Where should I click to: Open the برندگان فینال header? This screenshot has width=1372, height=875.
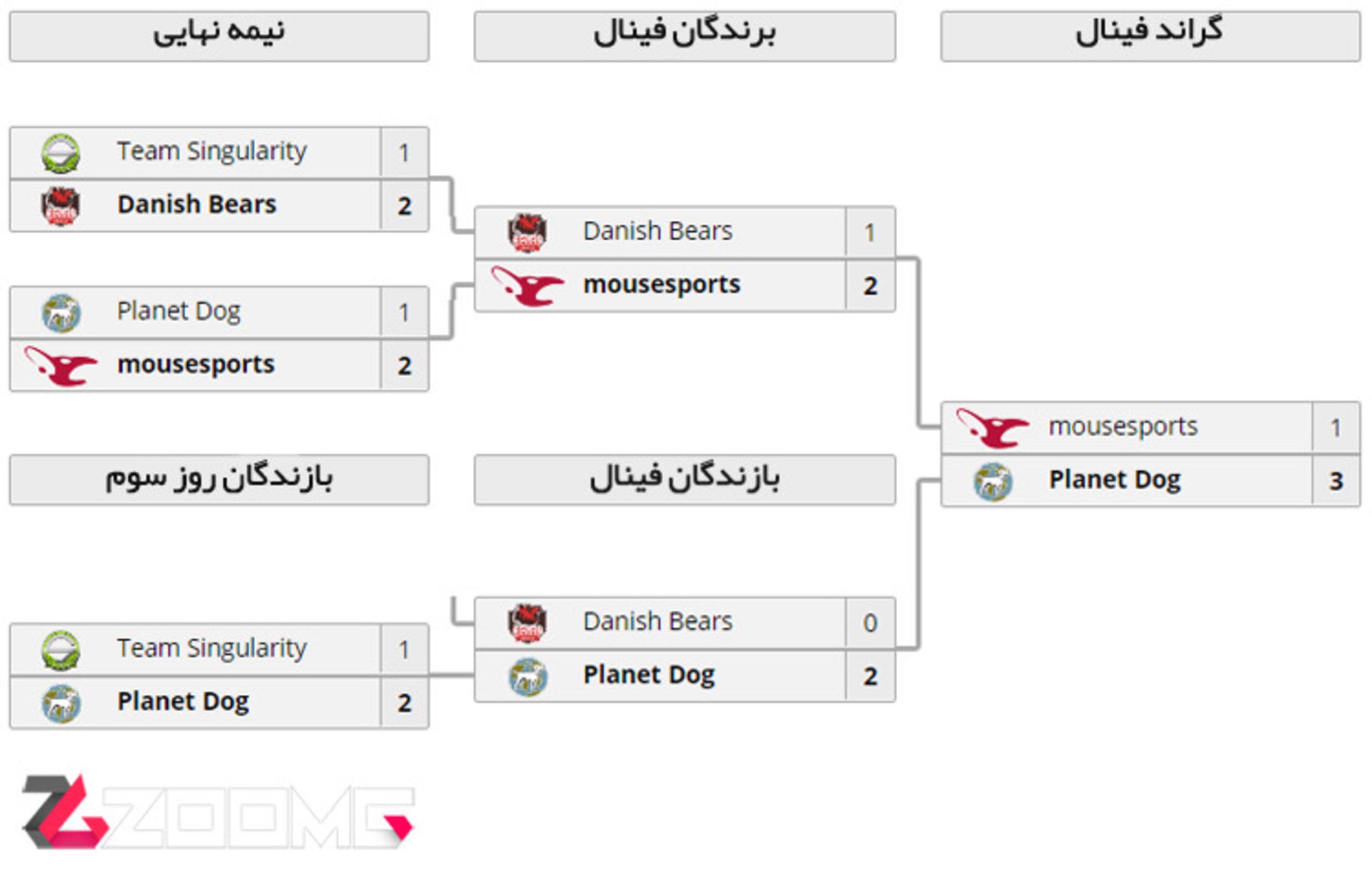click(x=685, y=36)
